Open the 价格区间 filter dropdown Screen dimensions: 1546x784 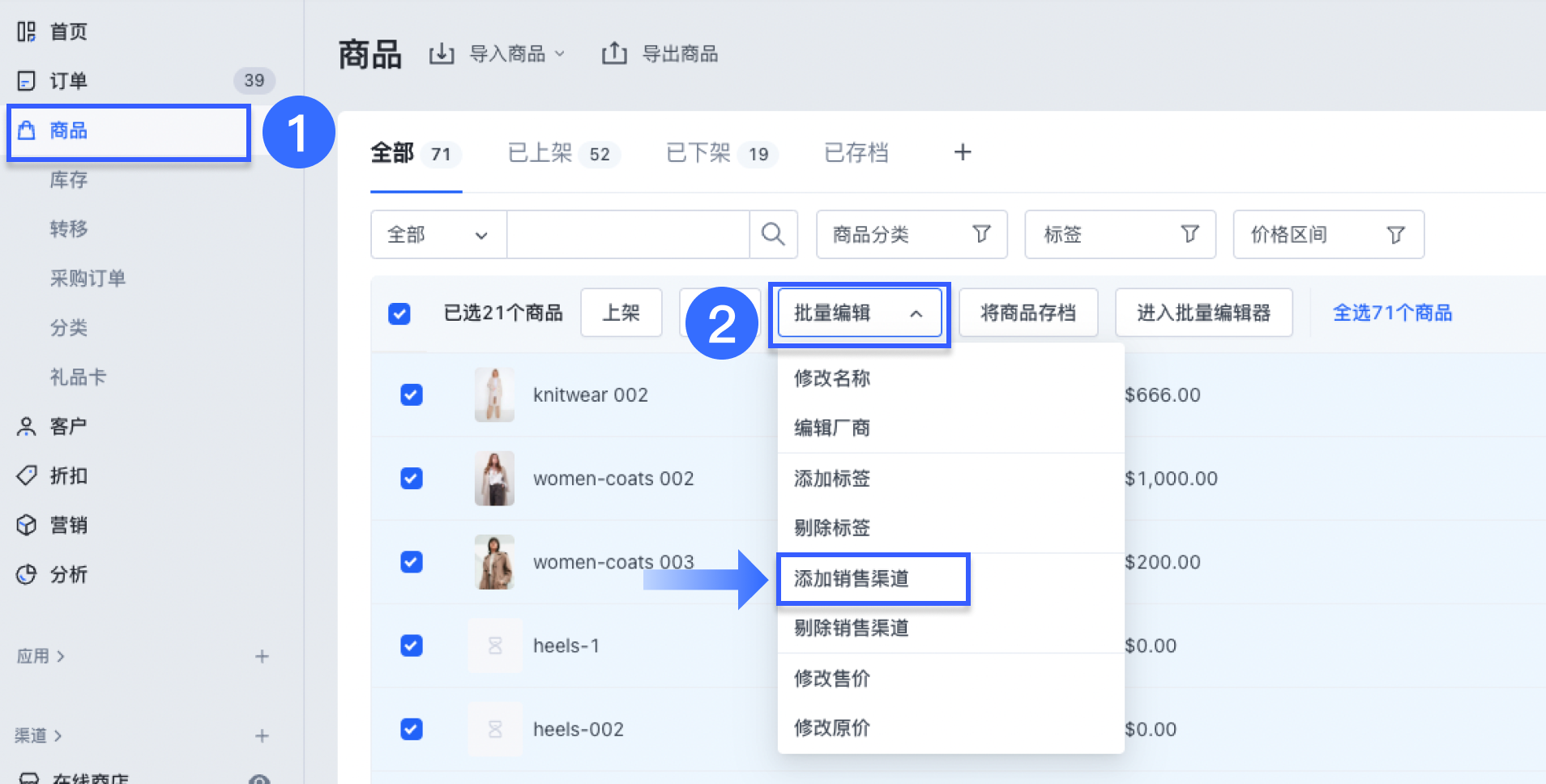tap(1328, 235)
